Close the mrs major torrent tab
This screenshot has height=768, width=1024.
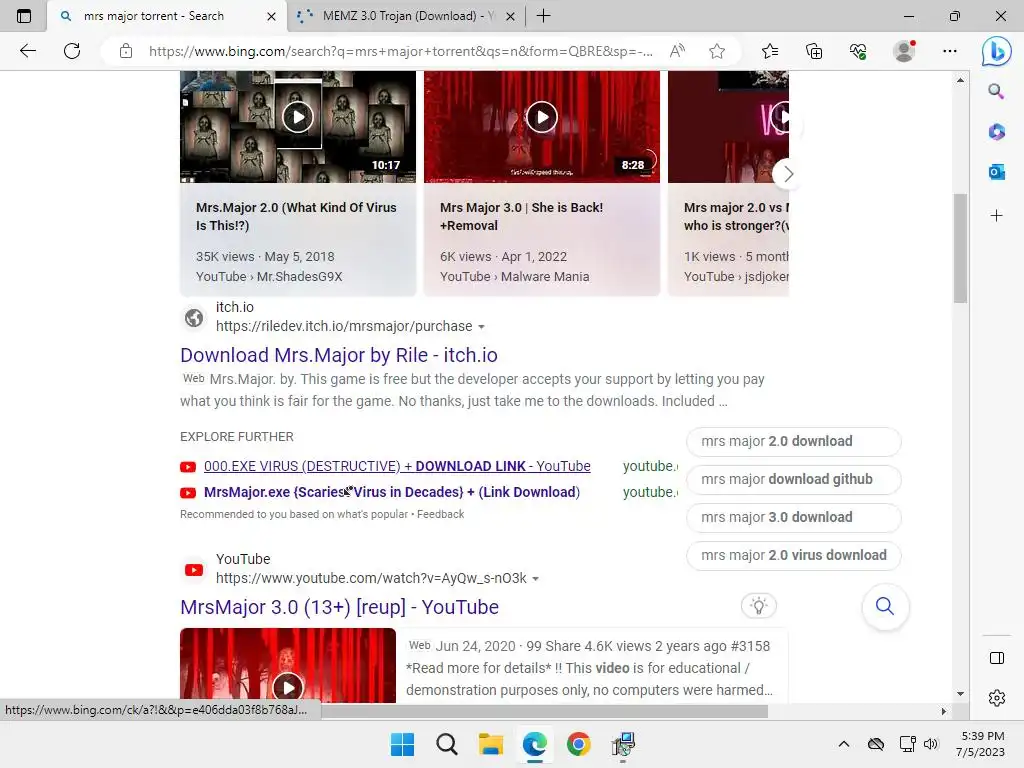(x=271, y=16)
